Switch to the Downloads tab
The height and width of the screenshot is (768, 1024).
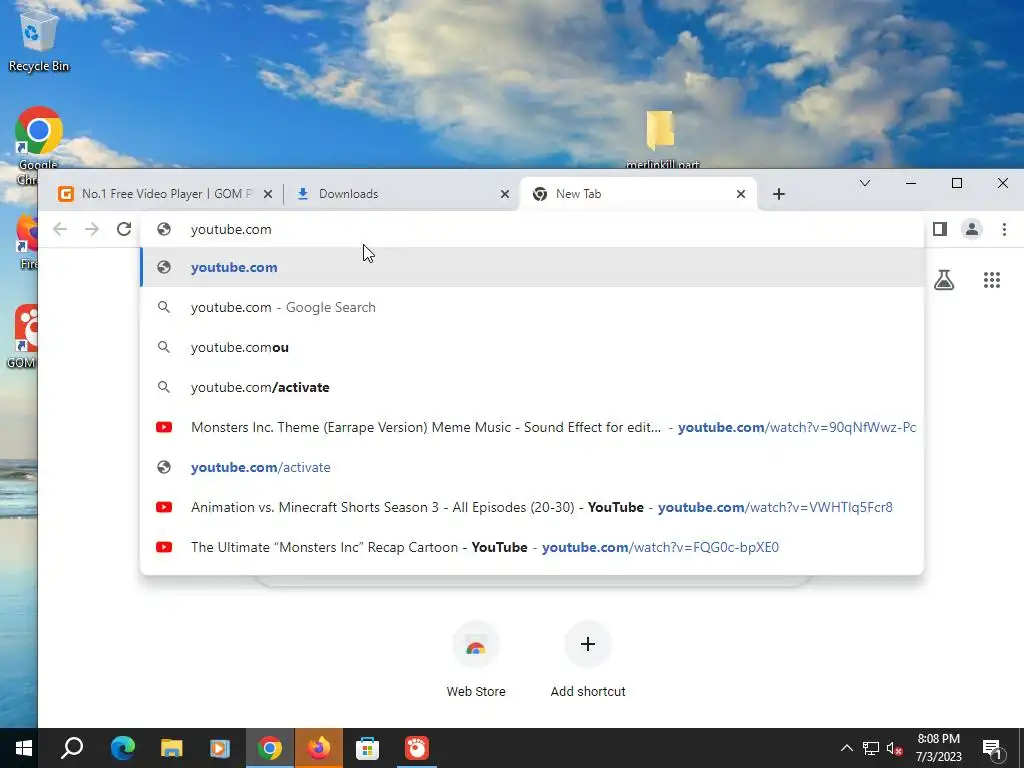(x=401, y=194)
